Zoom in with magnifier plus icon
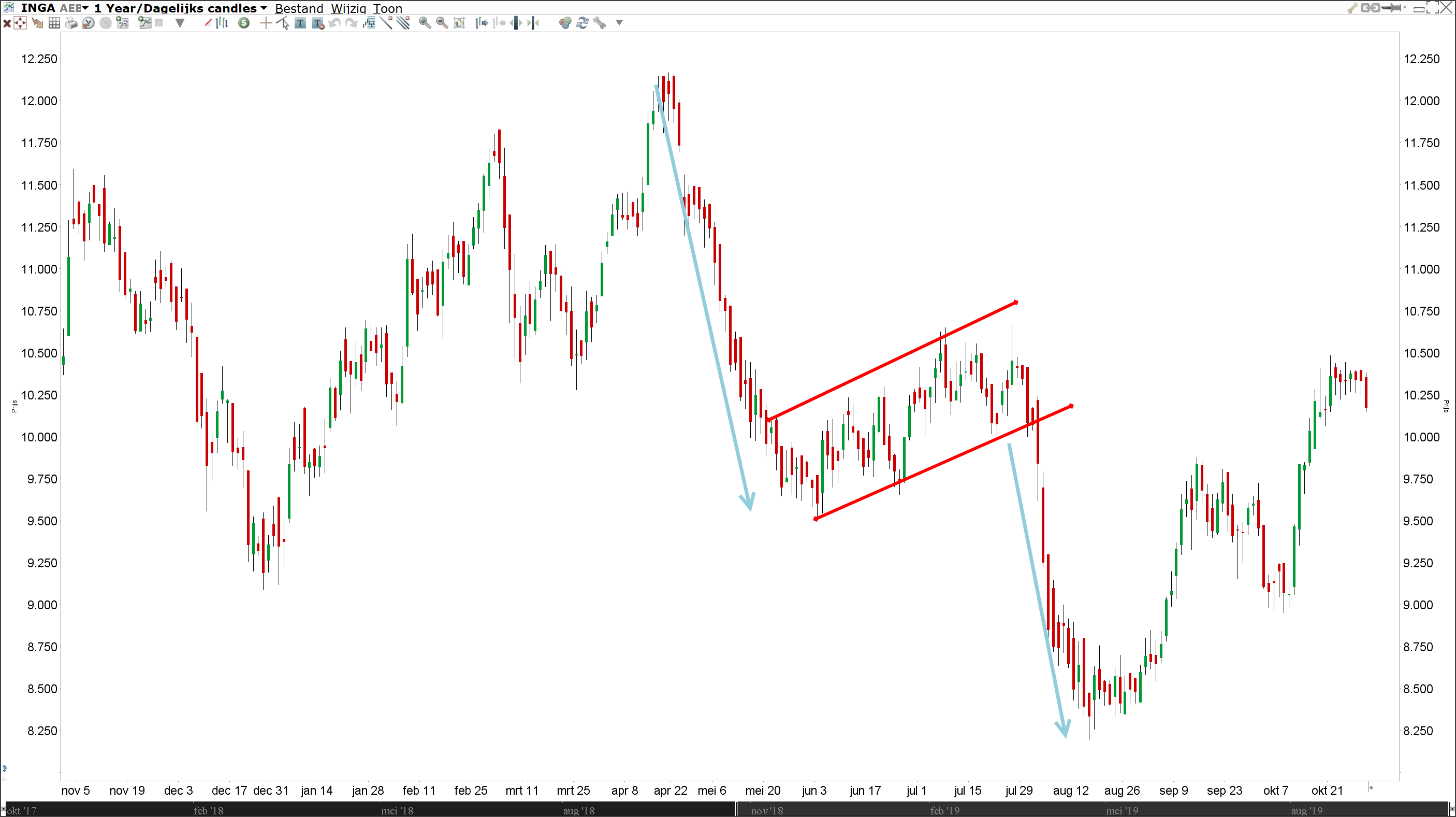1456x817 pixels. click(x=425, y=23)
